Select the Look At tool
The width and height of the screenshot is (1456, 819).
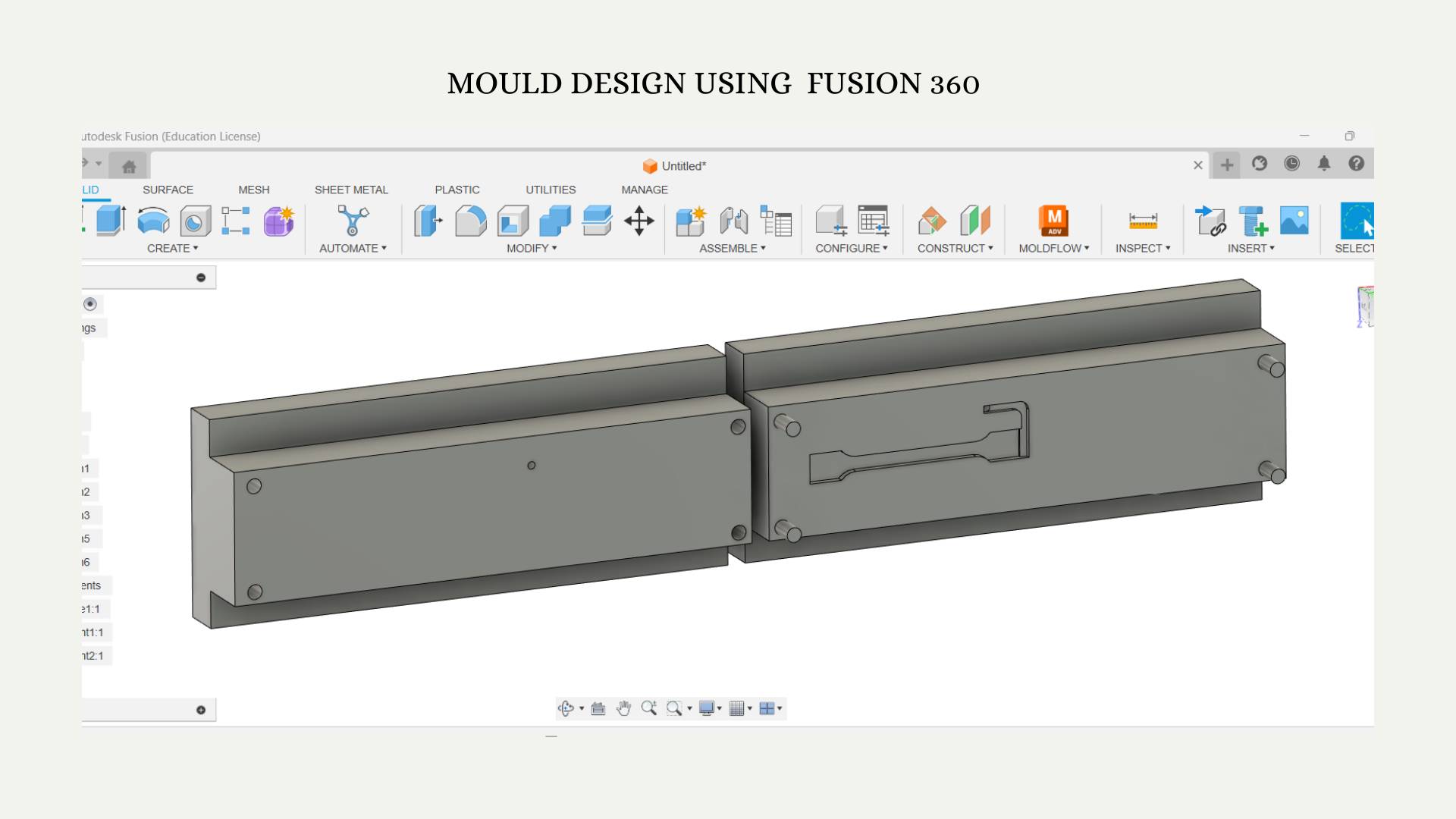(598, 708)
